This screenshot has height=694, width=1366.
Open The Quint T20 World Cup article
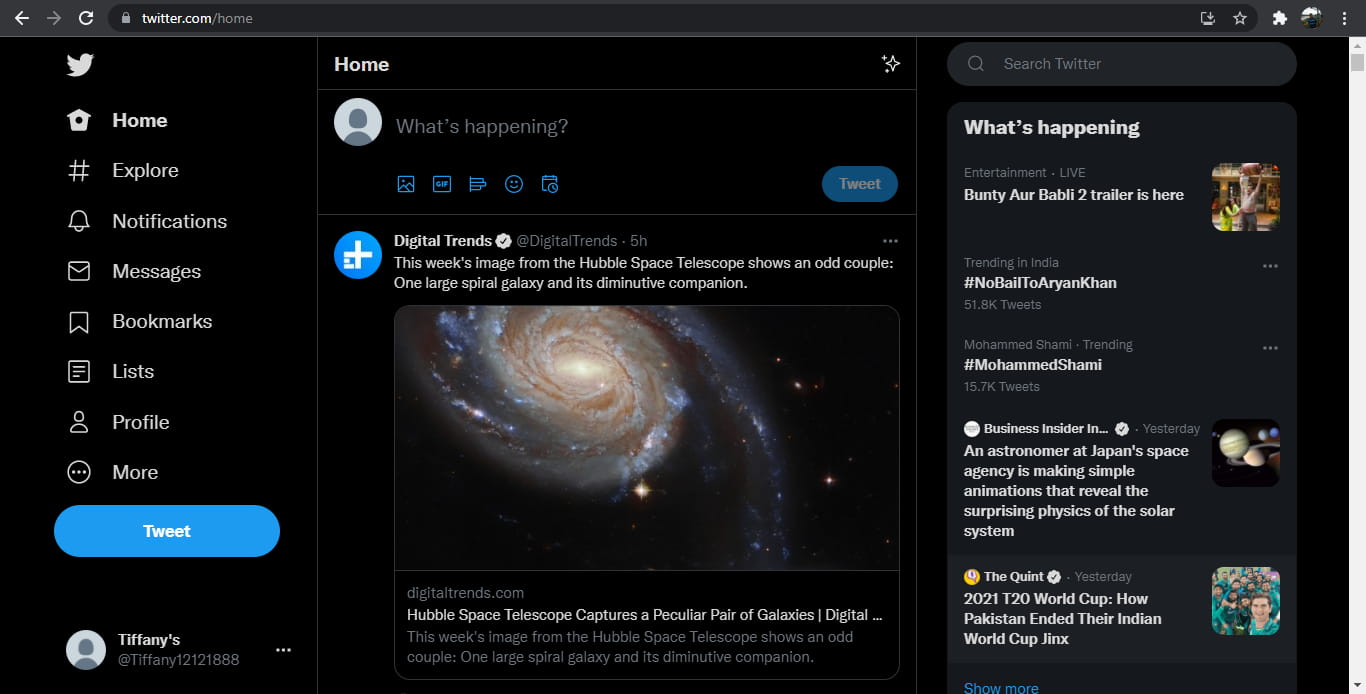(x=1063, y=619)
